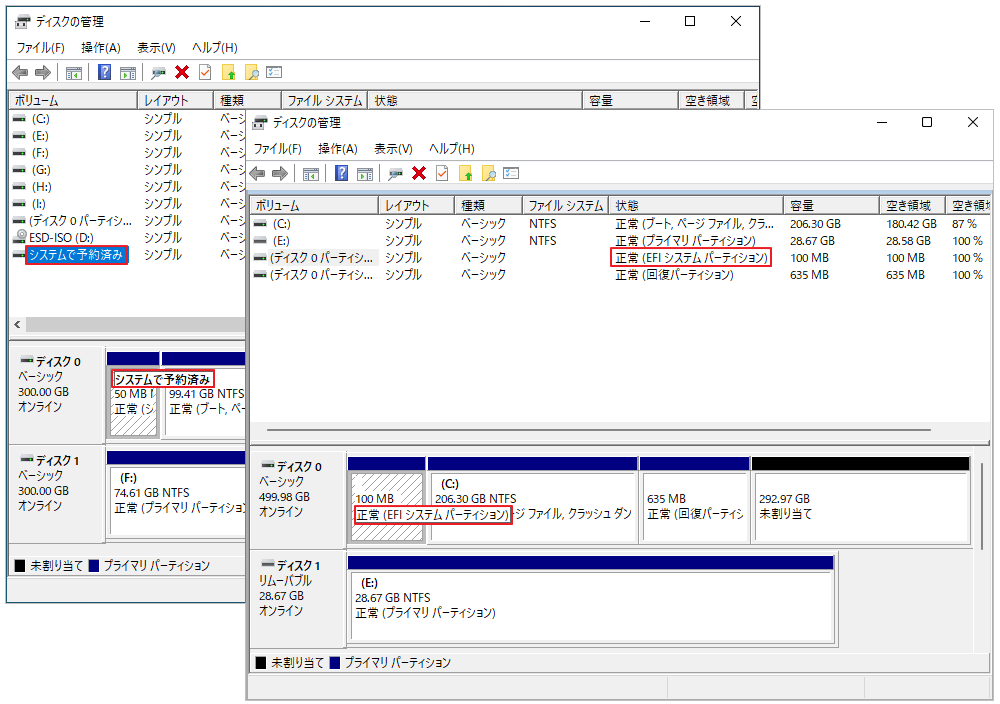The height and width of the screenshot is (704, 1000).
Task: Click Forward arrow in front window toolbar
Action: (279, 173)
